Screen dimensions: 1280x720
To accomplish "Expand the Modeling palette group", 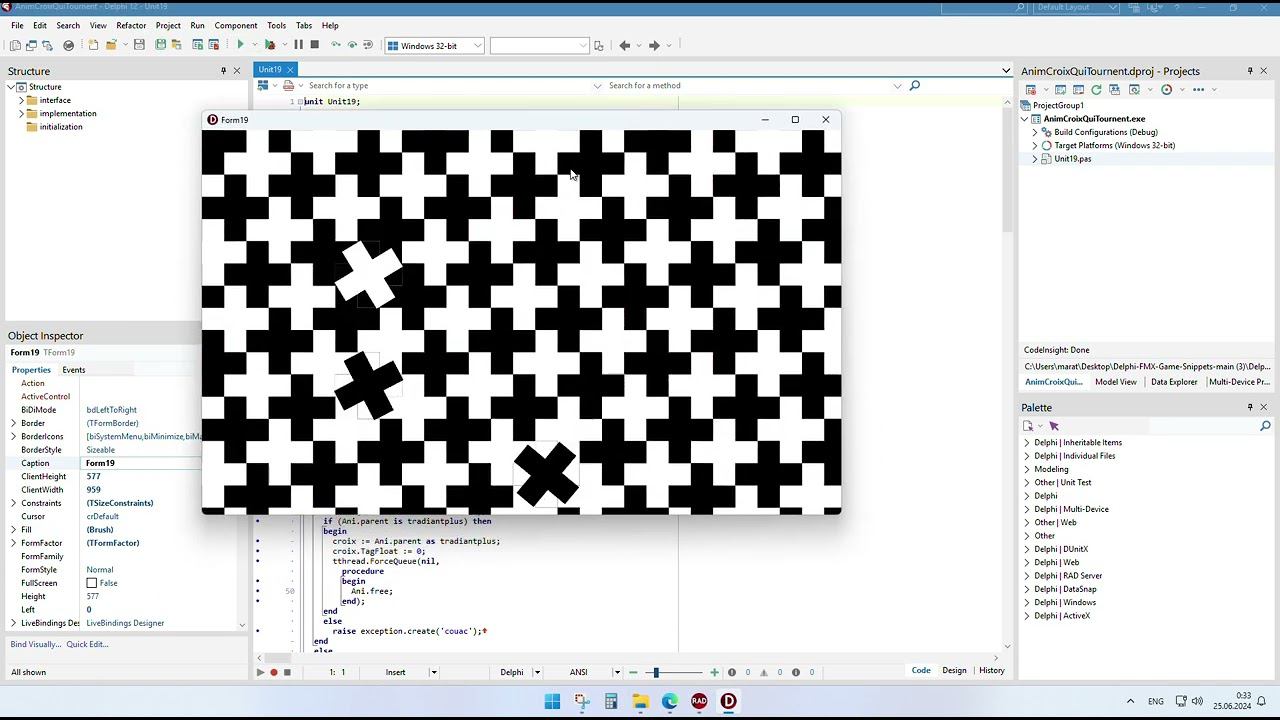I will 1027,469.
